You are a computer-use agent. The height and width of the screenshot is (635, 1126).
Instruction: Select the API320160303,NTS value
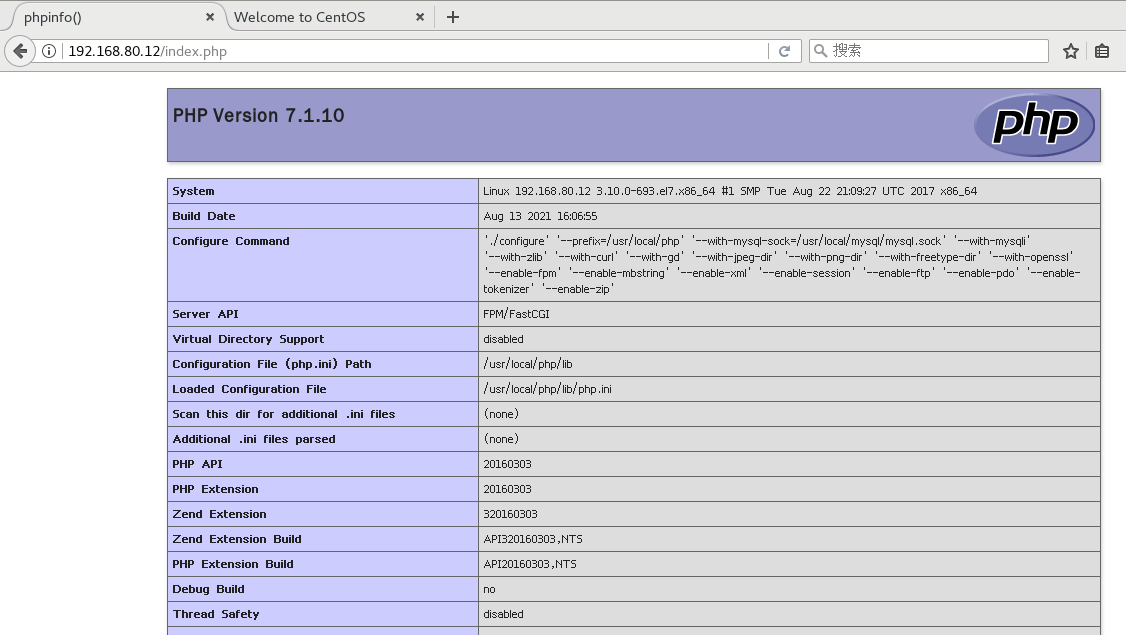point(533,539)
